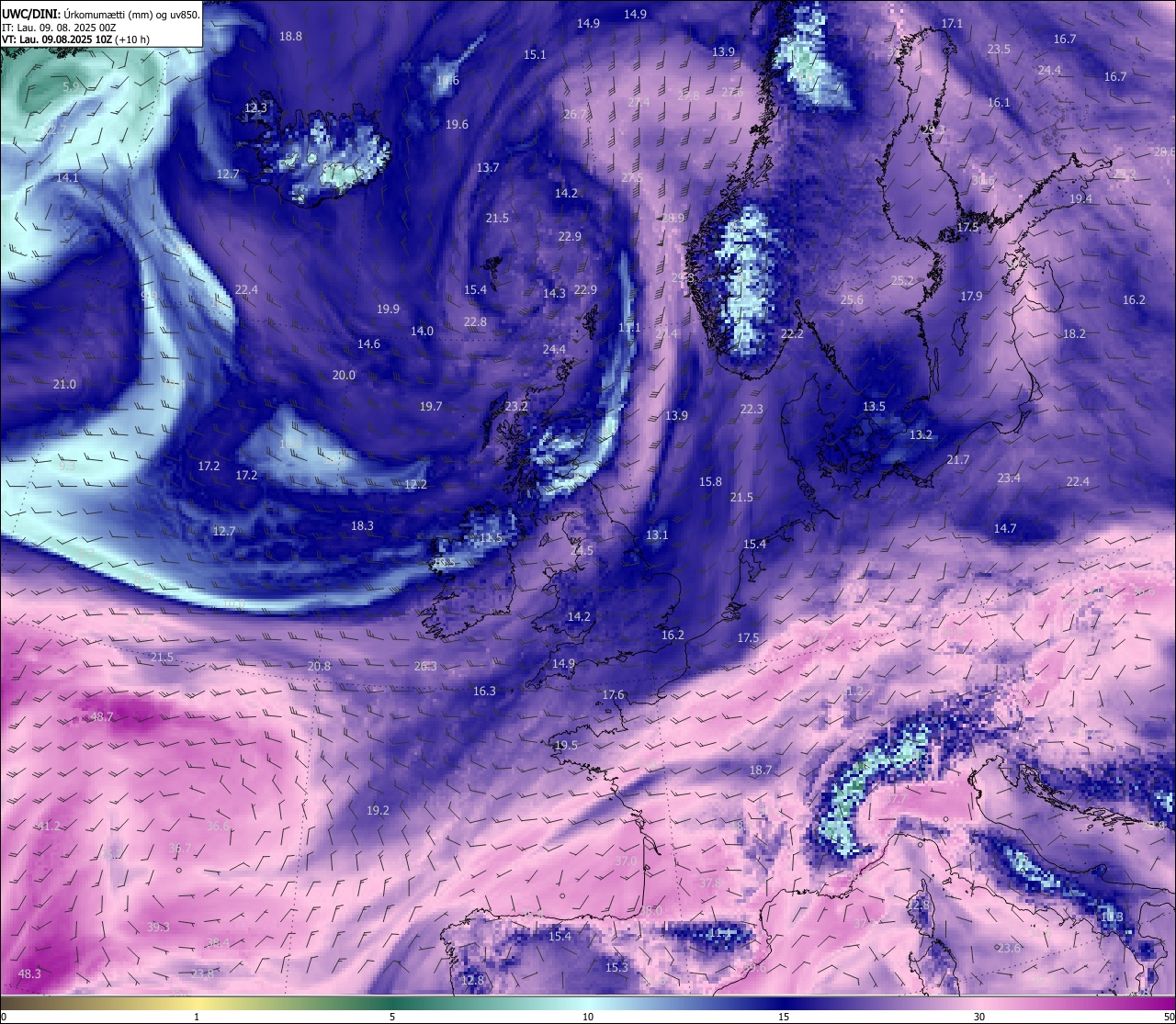Click the 16.3 value on the map
The height and width of the screenshot is (1024, 1176).
point(484,691)
